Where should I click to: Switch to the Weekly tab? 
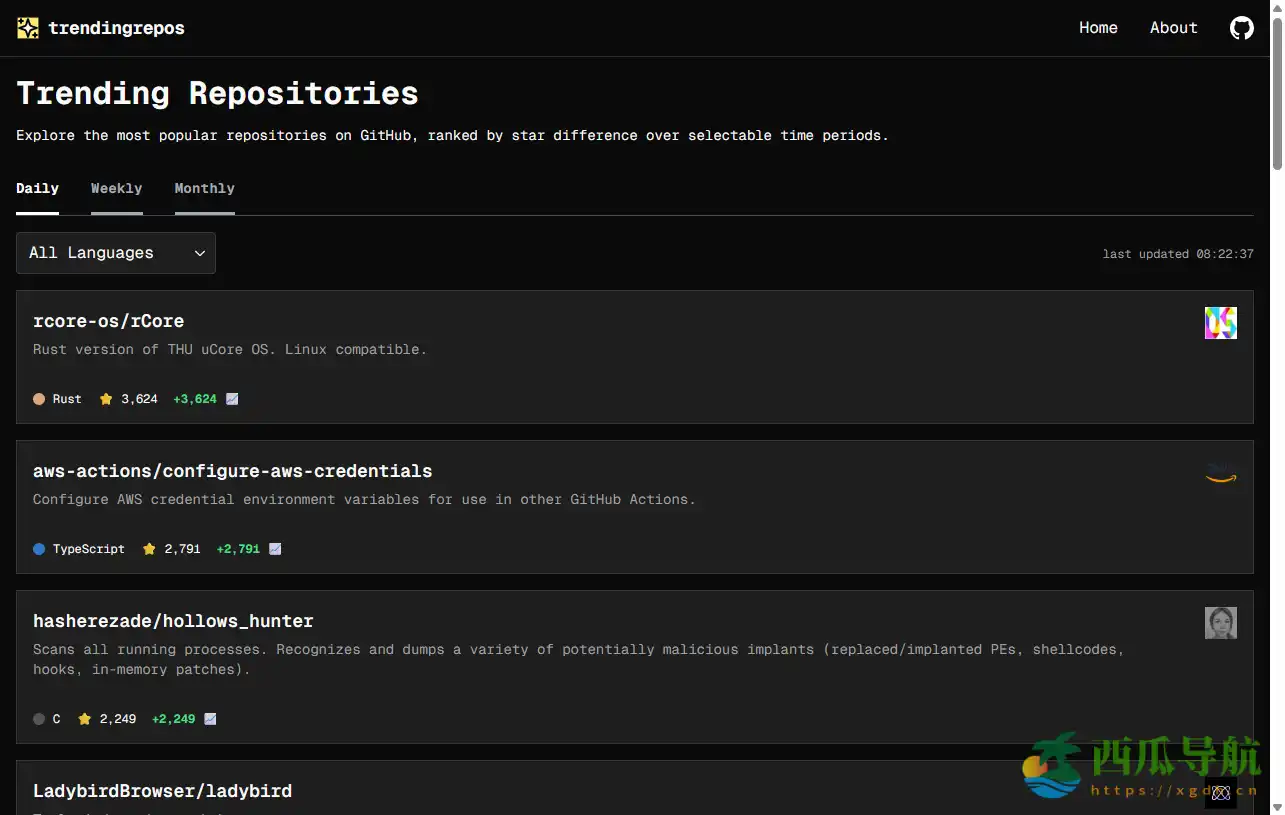click(116, 189)
